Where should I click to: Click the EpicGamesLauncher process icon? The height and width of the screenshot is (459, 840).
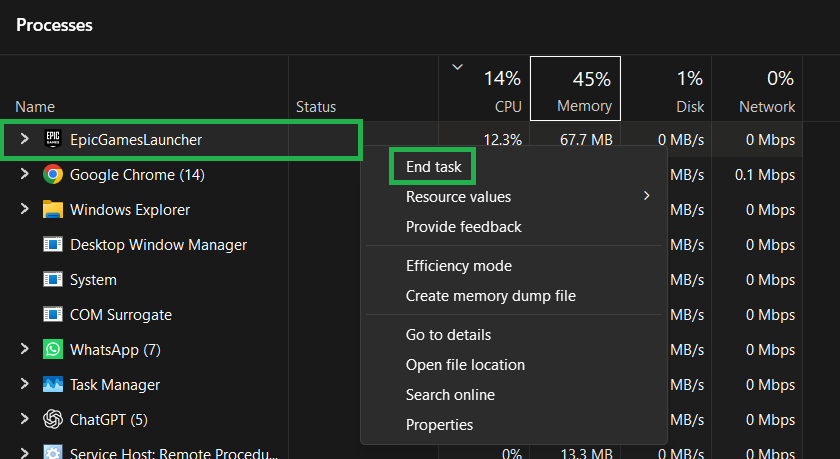click(53, 140)
